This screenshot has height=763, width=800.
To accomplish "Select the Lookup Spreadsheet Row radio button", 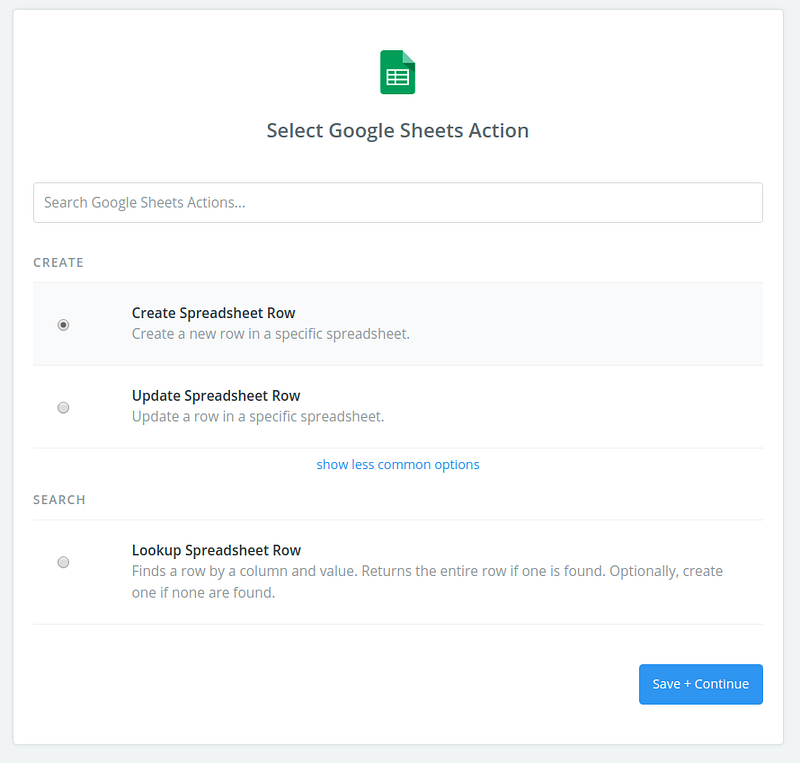I will (64, 562).
